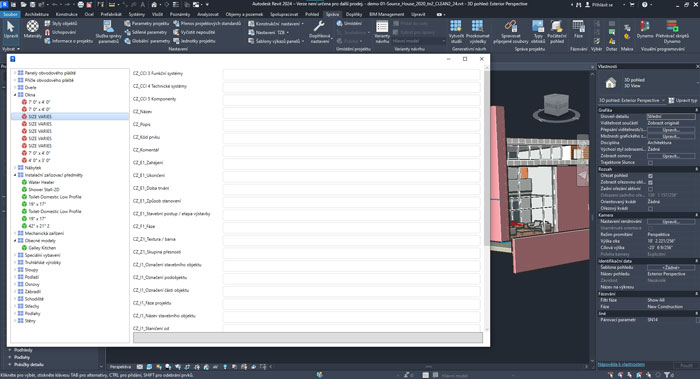The width and height of the screenshot is (700, 379).
Task: Switch to the Architektura tab
Action: (x=37, y=14)
